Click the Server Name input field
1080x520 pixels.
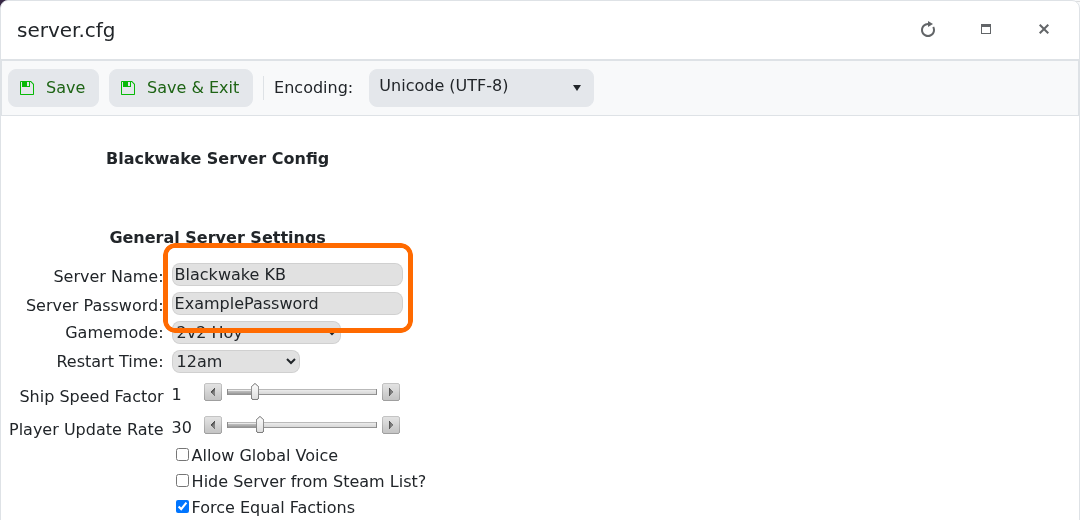coord(287,274)
